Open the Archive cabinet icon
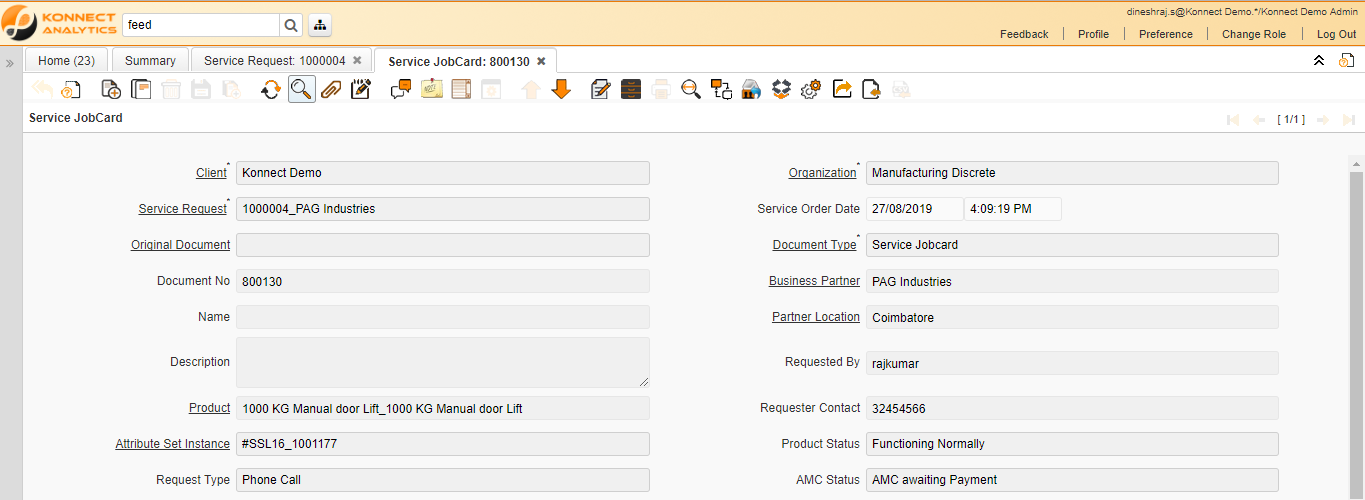This screenshot has width=1365, height=500. coord(631,89)
